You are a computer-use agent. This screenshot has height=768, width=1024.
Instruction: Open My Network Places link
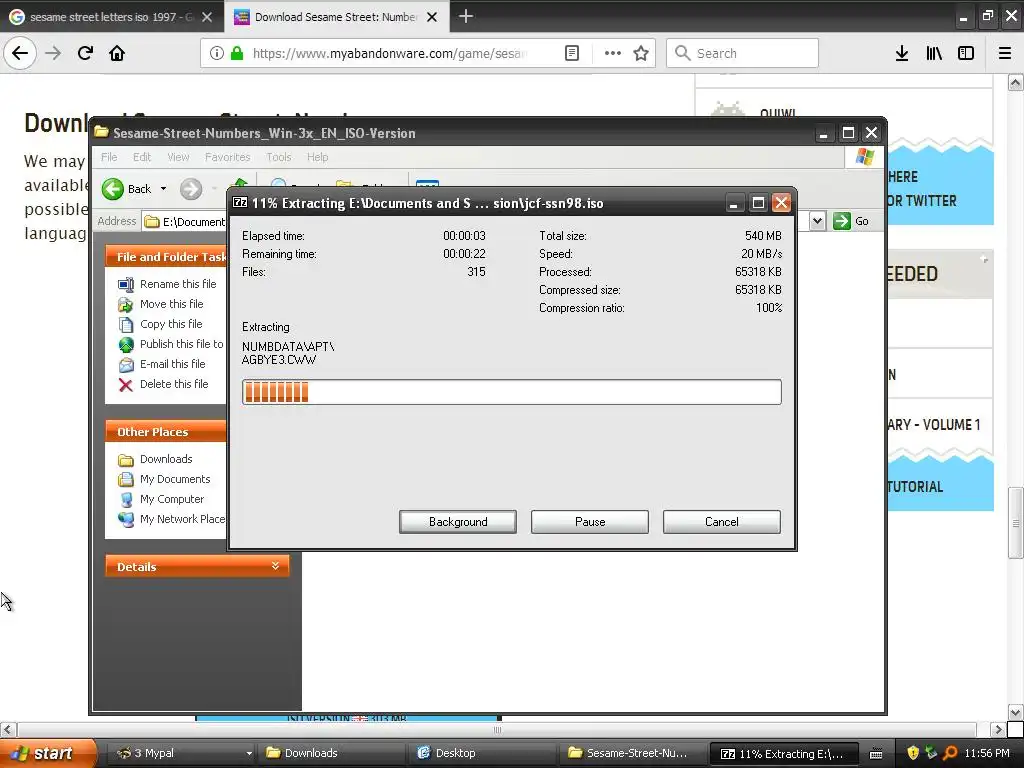click(x=172, y=519)
